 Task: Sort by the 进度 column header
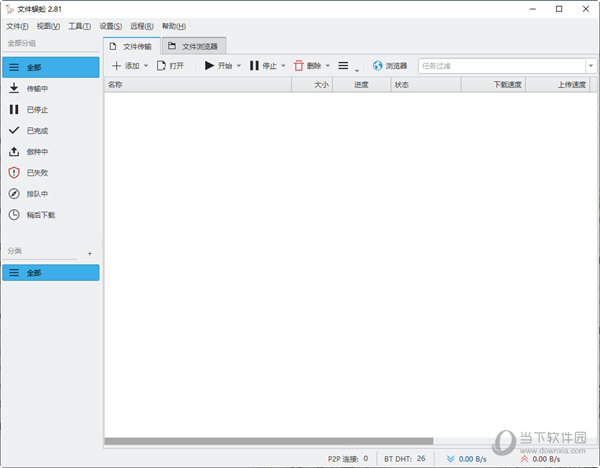tap(362, 85)
